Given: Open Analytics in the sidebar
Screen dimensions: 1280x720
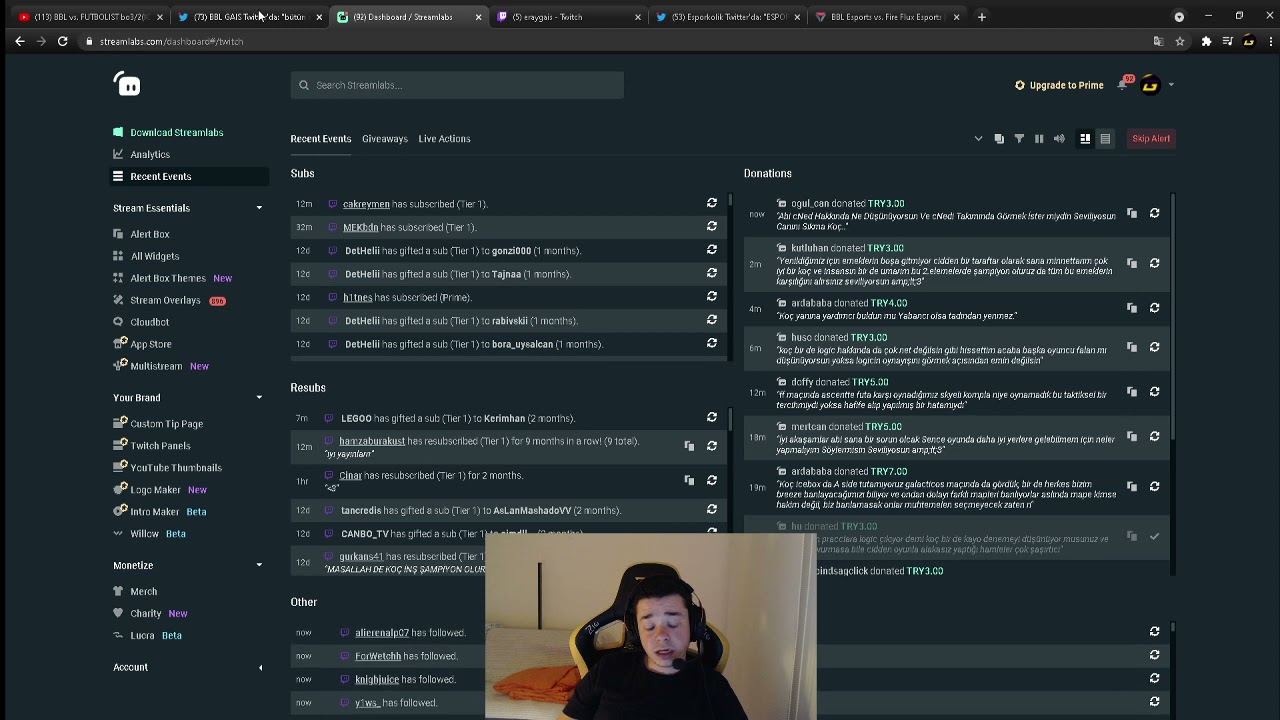Looking at the screenshot, I should point(150,154).
